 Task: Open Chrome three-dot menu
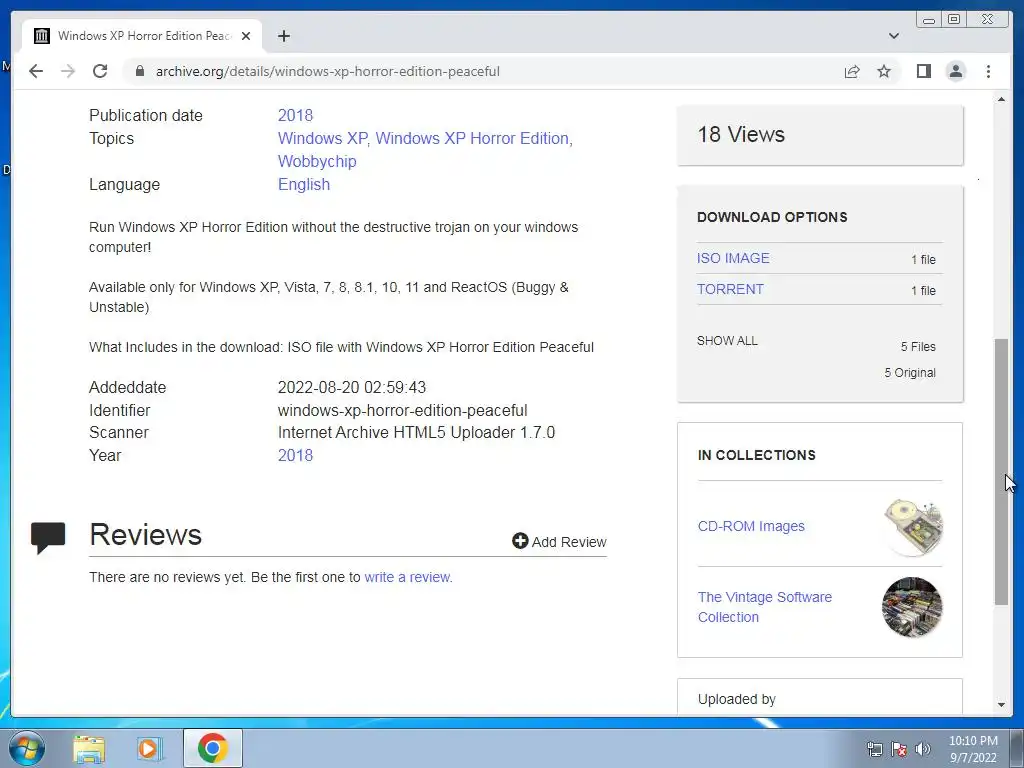click(988, 71)
